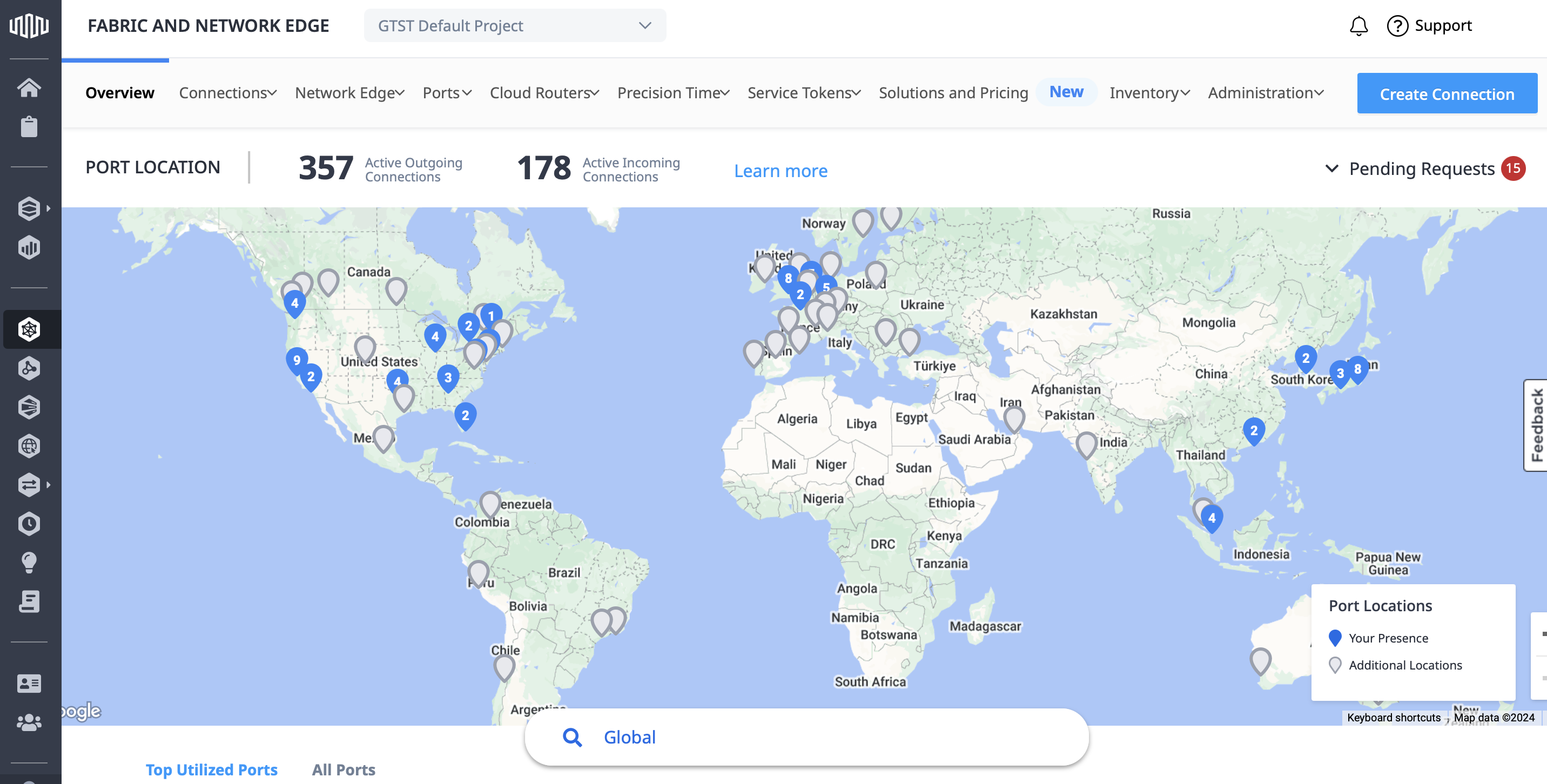The image size is (1547, 784).
Task: Expand the Ports menu
Action: coord(447,93)
